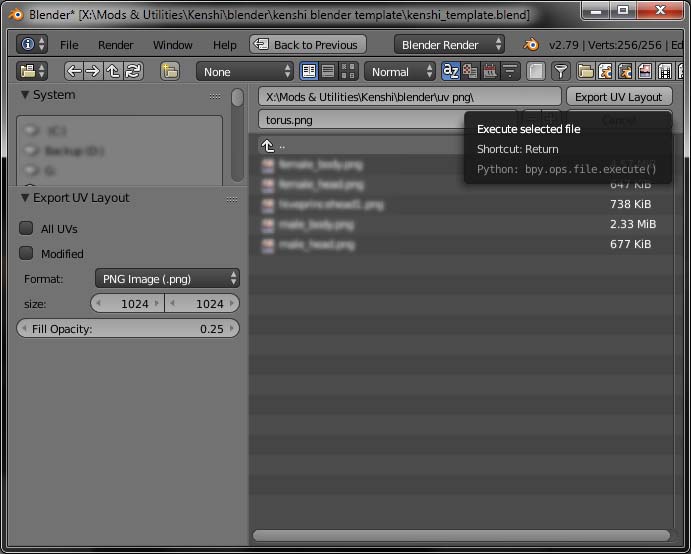This screenshot has width=691, height=554.
Task: Click the second size height field 1024
Action: tap(202, 303)
